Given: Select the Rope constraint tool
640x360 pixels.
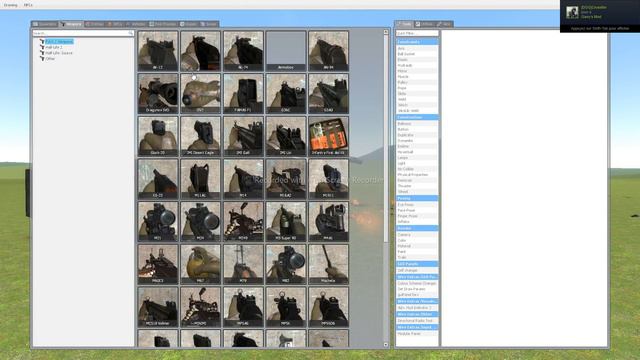Looking at the screenshot, I should tap(417, 88).
